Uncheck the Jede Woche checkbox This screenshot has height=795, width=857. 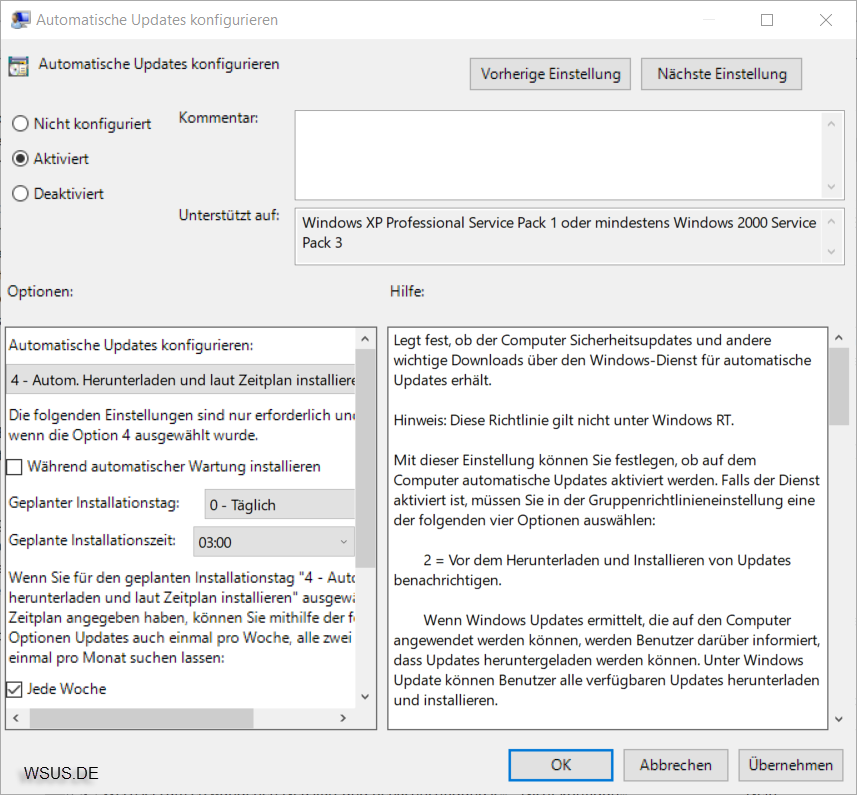click(x=14, y=690)
